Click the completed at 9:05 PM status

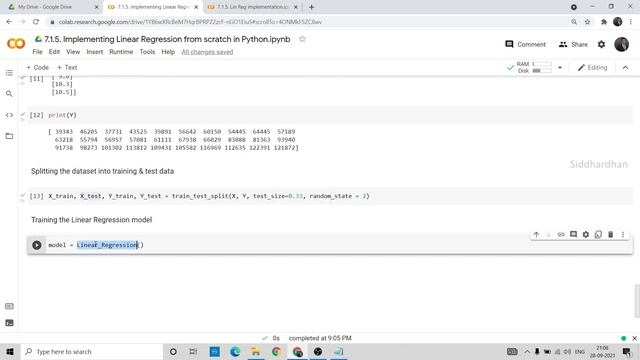point(320,338)
